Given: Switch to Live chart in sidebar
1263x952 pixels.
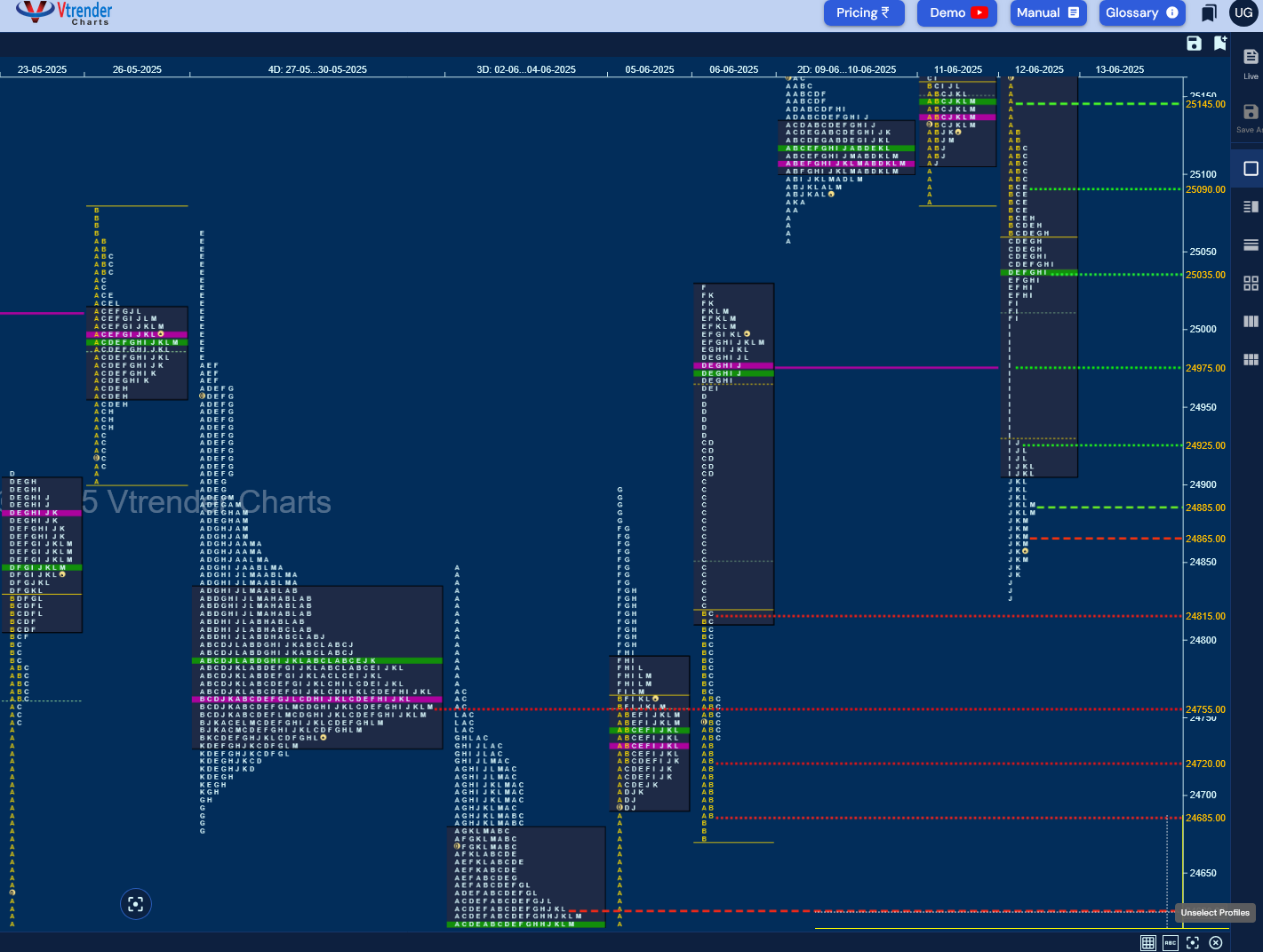Looking at the screenshot, I should [1251, 63].
